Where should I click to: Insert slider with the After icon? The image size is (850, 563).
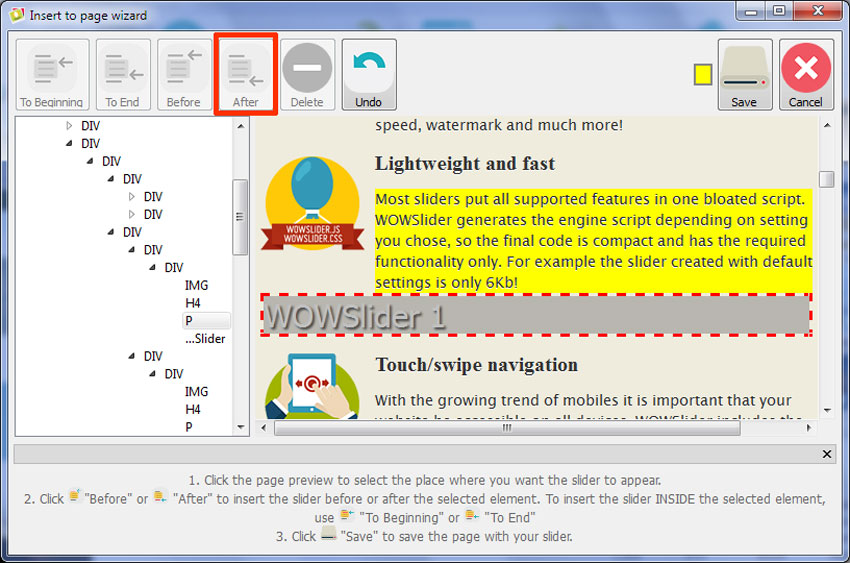(246, 74)
